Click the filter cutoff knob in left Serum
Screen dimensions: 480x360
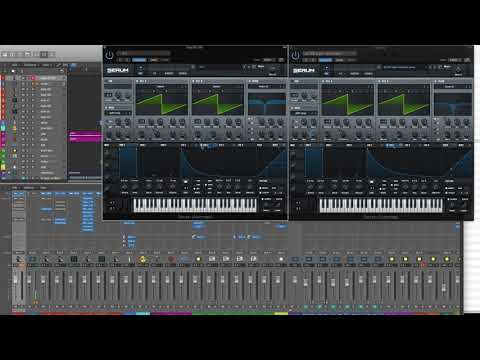point(262,122)
